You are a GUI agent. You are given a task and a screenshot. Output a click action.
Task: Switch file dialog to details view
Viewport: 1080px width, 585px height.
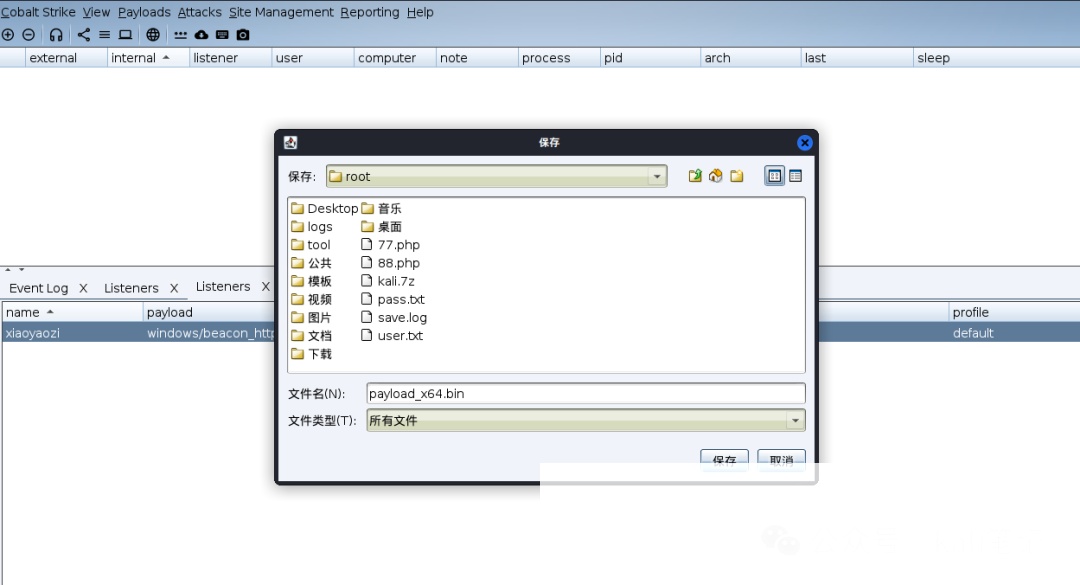[796, 176]
